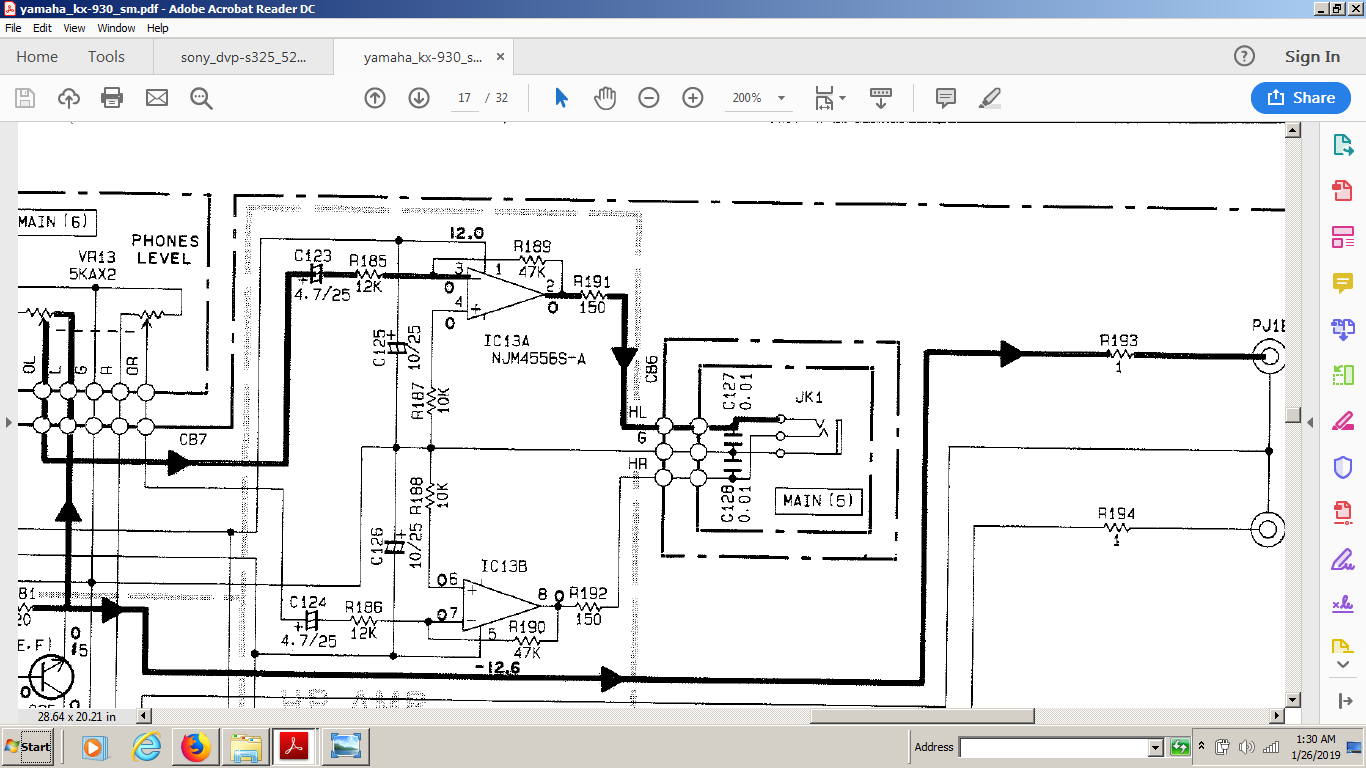Print the document using printer icon
Viewport: 1366px width, 768px height.
(112, 98)
